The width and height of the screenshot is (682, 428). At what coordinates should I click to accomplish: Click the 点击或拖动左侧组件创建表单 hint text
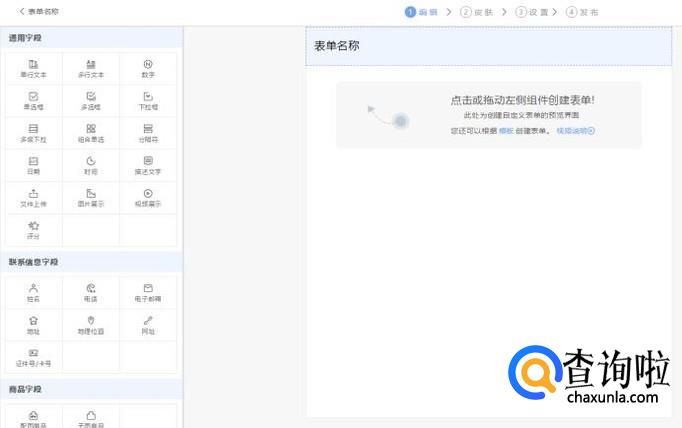522,100
